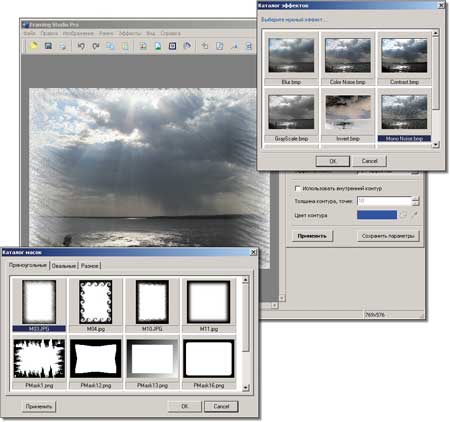Select the Invert.bmp effect thumbnail
Image resolution: width=450 pixels, height=422 pixels.
[348, 112]
